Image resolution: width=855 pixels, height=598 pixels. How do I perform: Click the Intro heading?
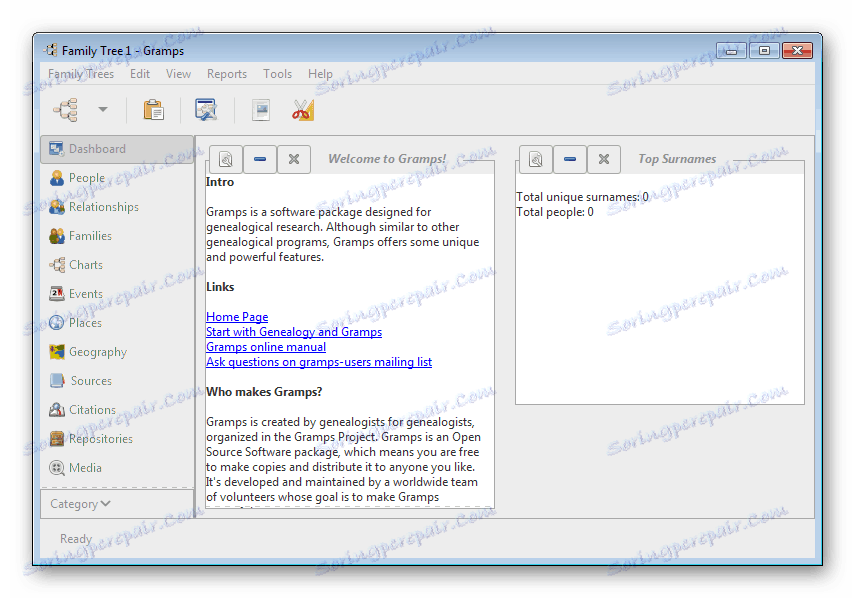220,182
